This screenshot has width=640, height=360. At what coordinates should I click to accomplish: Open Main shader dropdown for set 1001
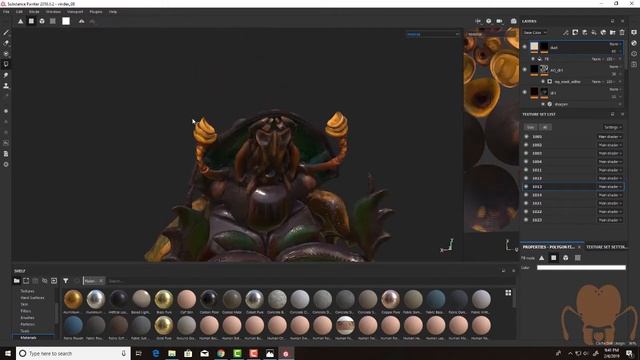pos(610,137)
